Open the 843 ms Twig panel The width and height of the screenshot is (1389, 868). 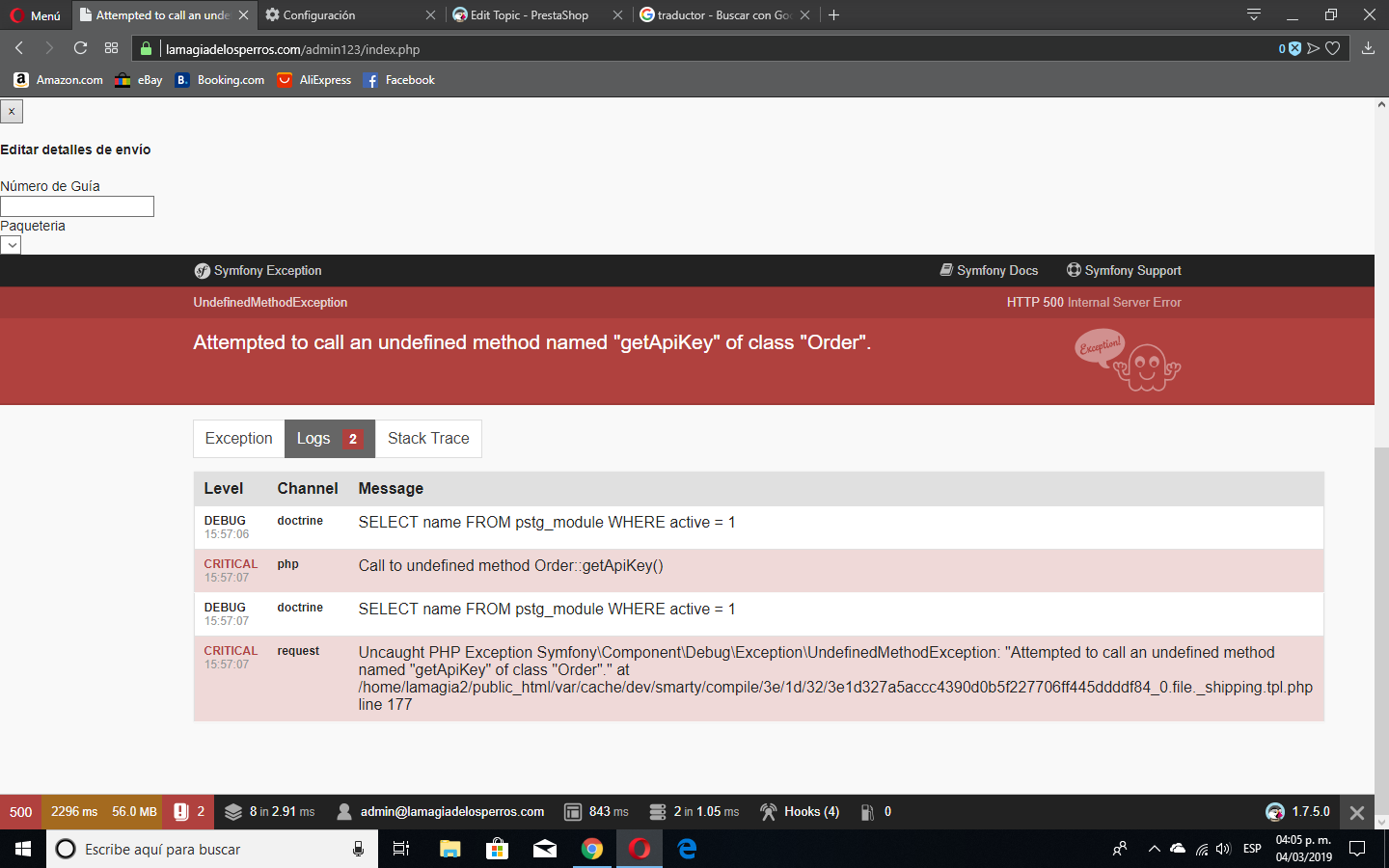point(596,812)
